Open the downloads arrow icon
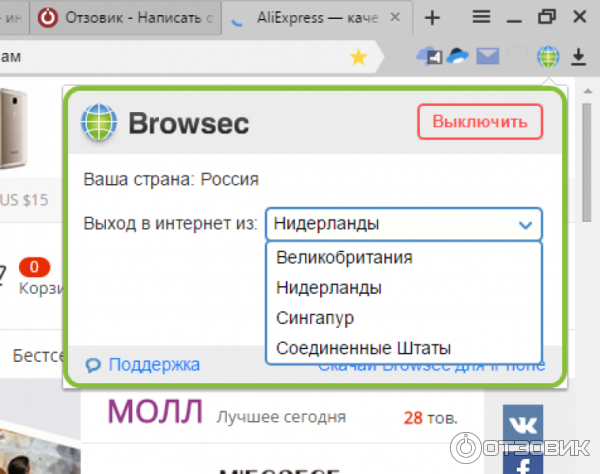Image resolution: width=600 pixels, height=474 pixels. (x=578, y=57)
